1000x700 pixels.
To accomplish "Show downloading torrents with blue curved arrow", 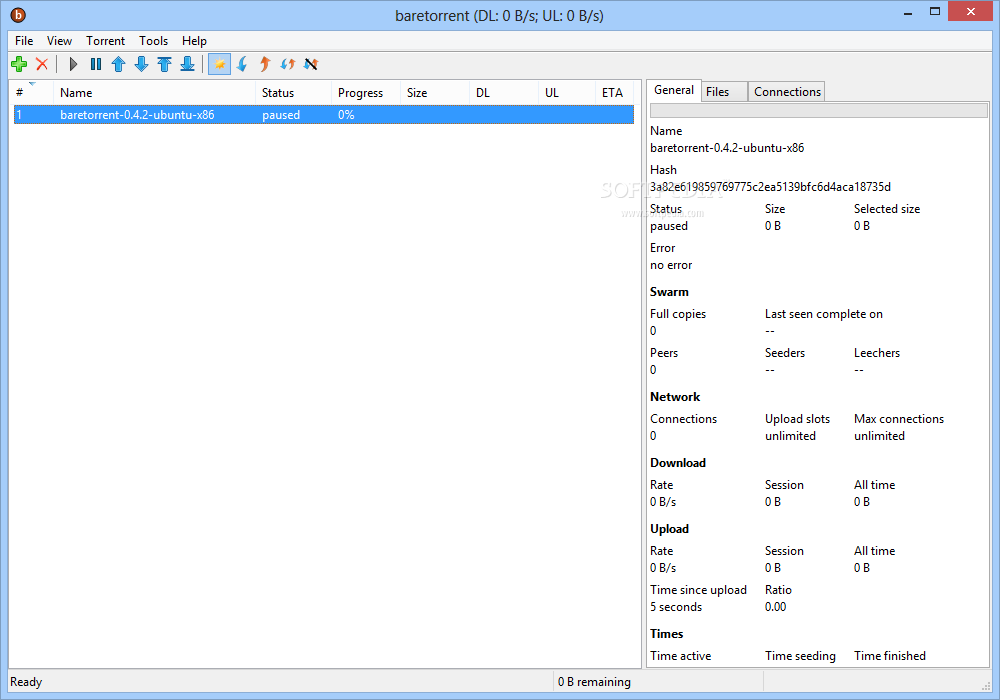I will 242,64.
